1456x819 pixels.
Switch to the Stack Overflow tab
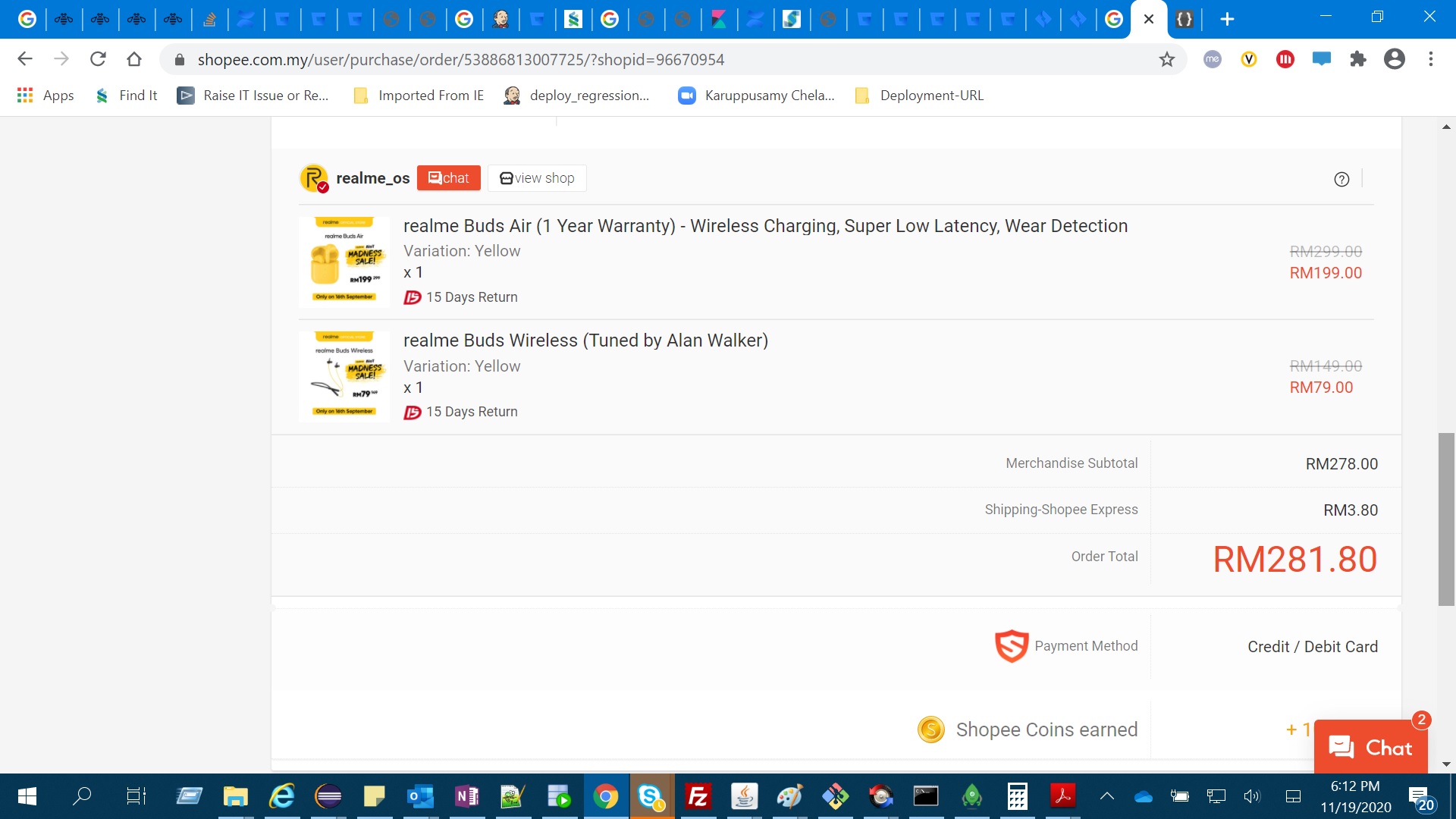pos(209,19)
